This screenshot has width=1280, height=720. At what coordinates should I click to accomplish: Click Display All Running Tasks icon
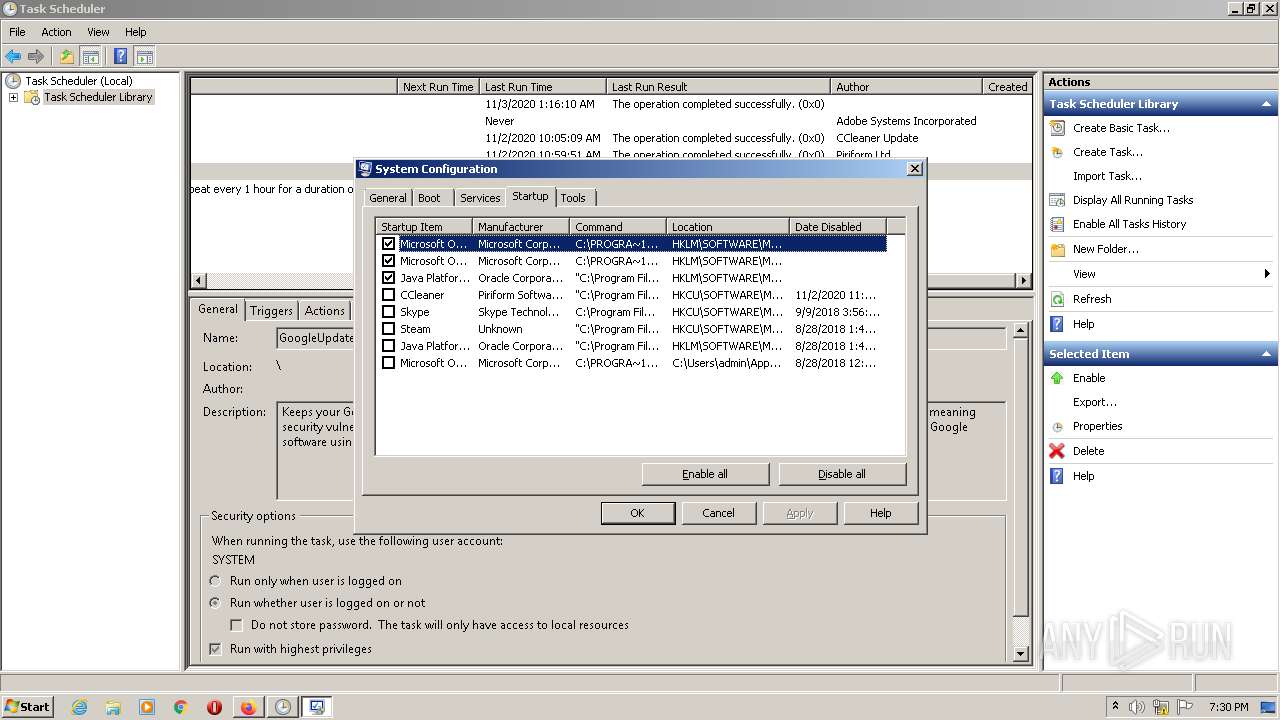pos(1057,200)
